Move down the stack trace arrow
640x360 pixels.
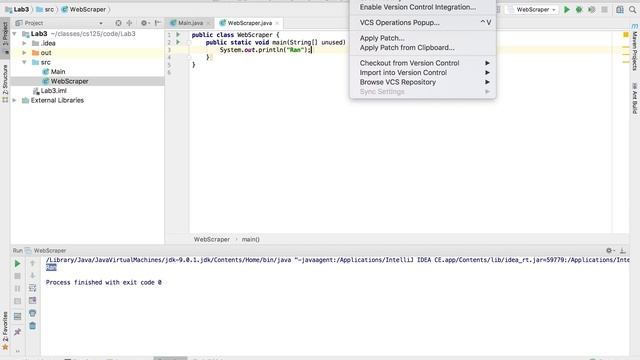coord(33,276)
